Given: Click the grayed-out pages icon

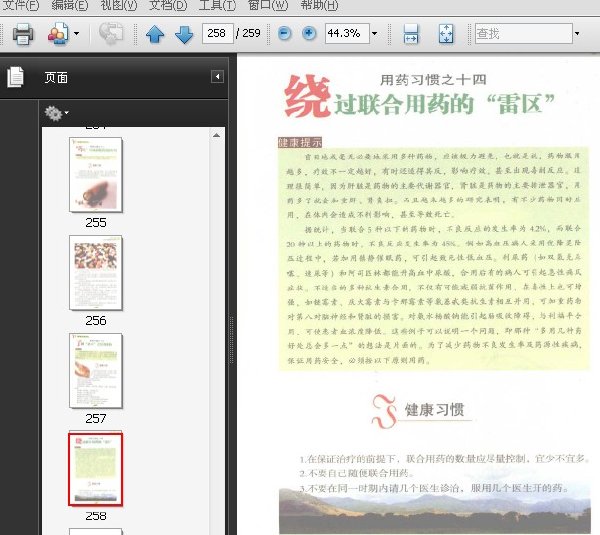Looking at the screenshot, I should [x=111, y=34].
